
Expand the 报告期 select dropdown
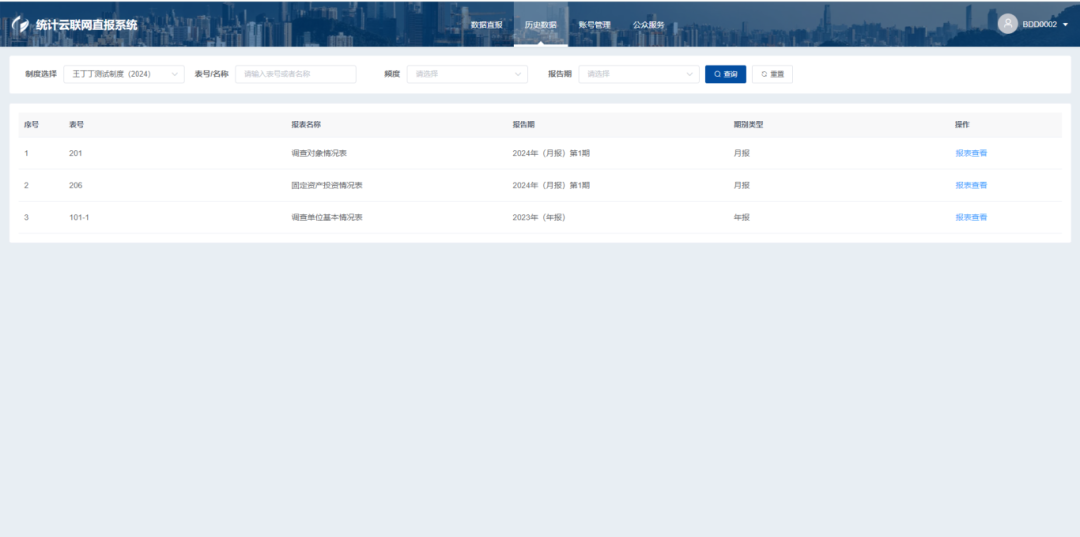pos(638,74)
